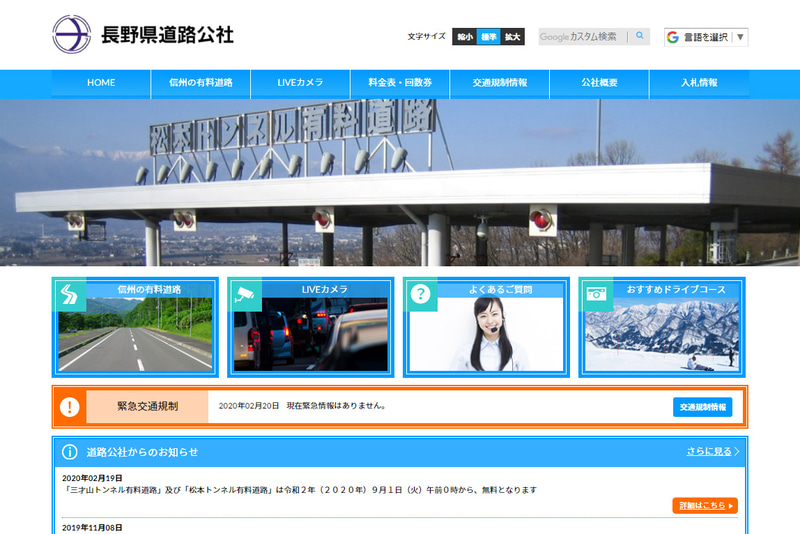Open the 信州の有料道路 road photo card
The height and width of the screenshot is (534, 800).
click(135, 327)
